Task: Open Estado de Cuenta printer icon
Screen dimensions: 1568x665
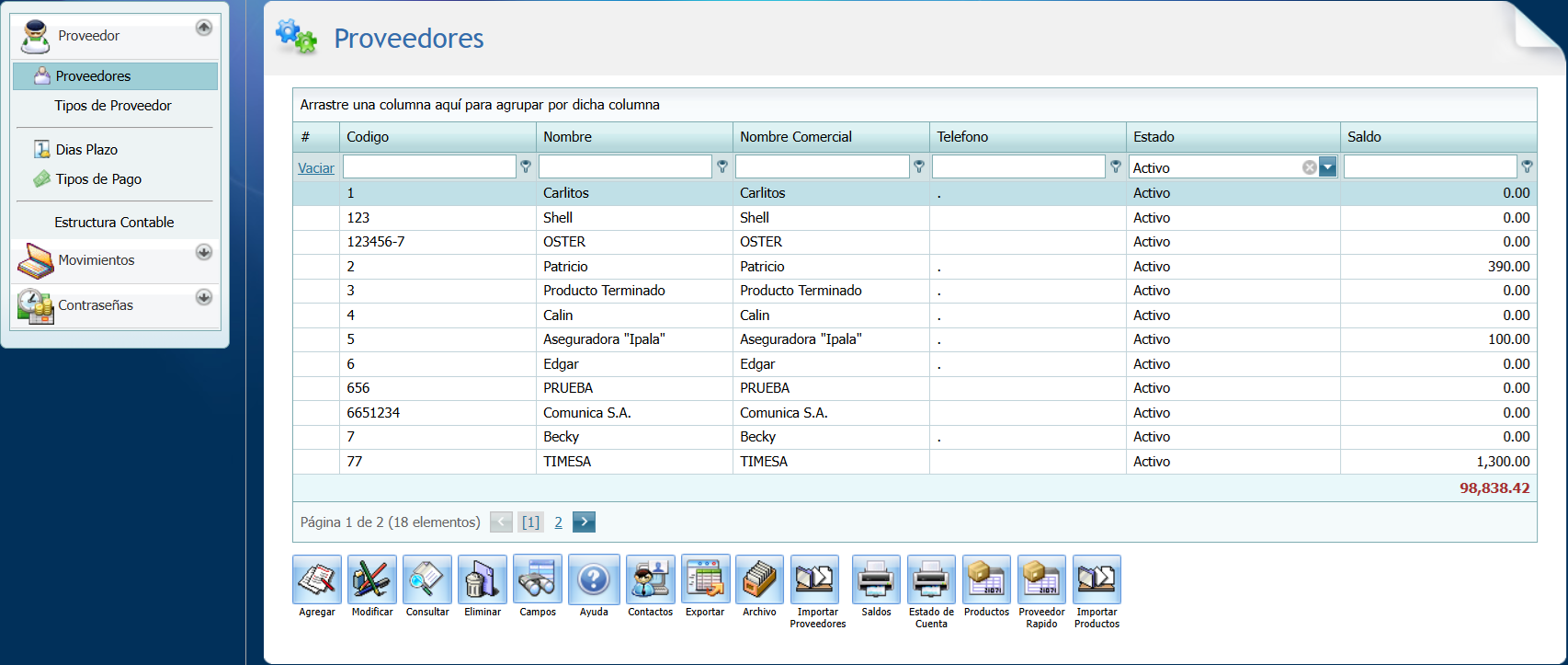Action: click(x=931, y=580)
